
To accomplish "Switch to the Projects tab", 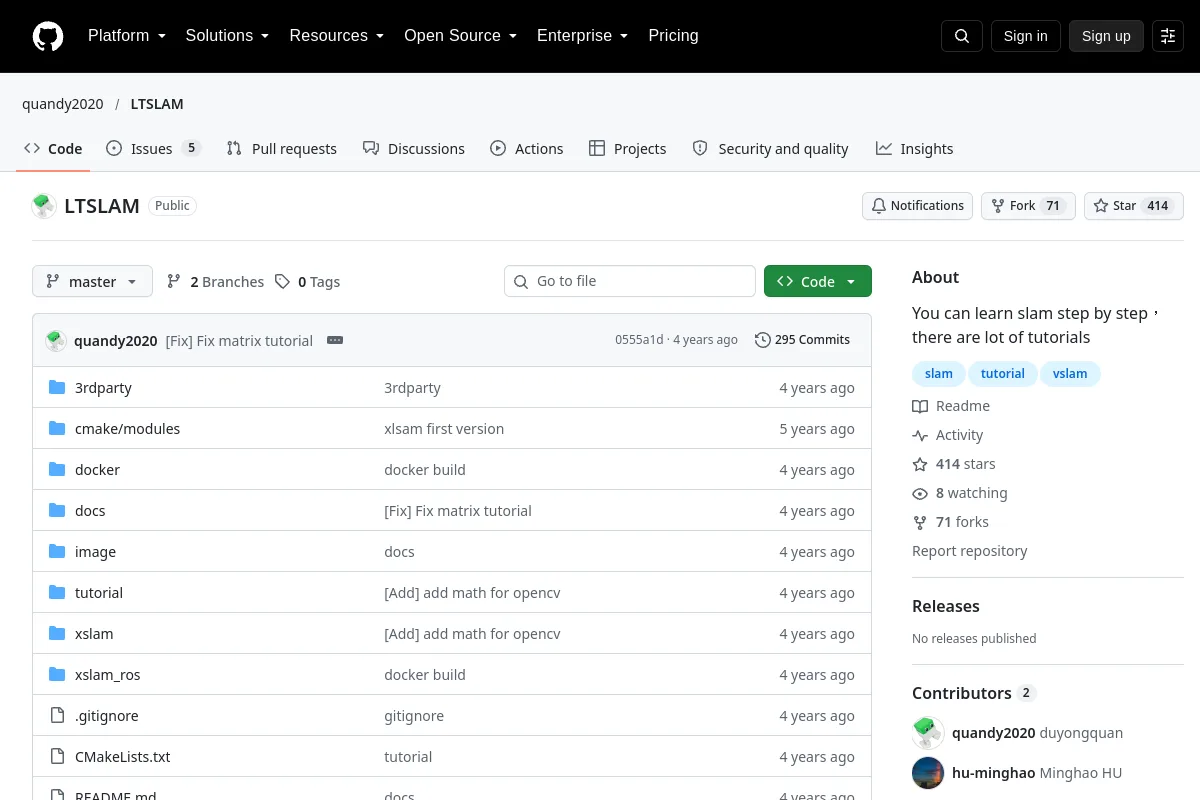I will (x=628, y=149).
